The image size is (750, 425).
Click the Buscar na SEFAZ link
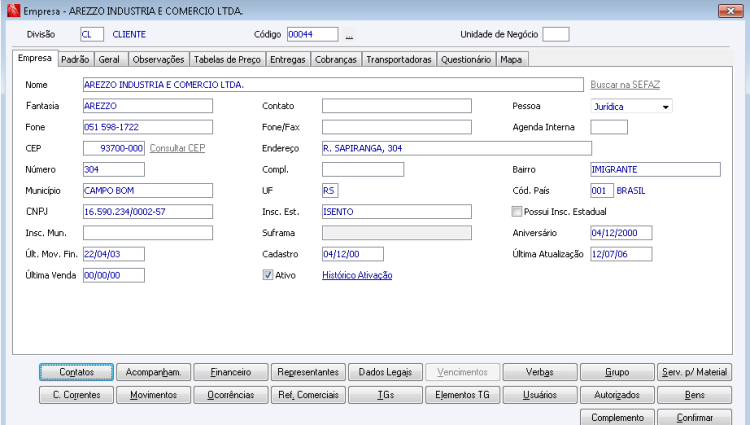625,85
